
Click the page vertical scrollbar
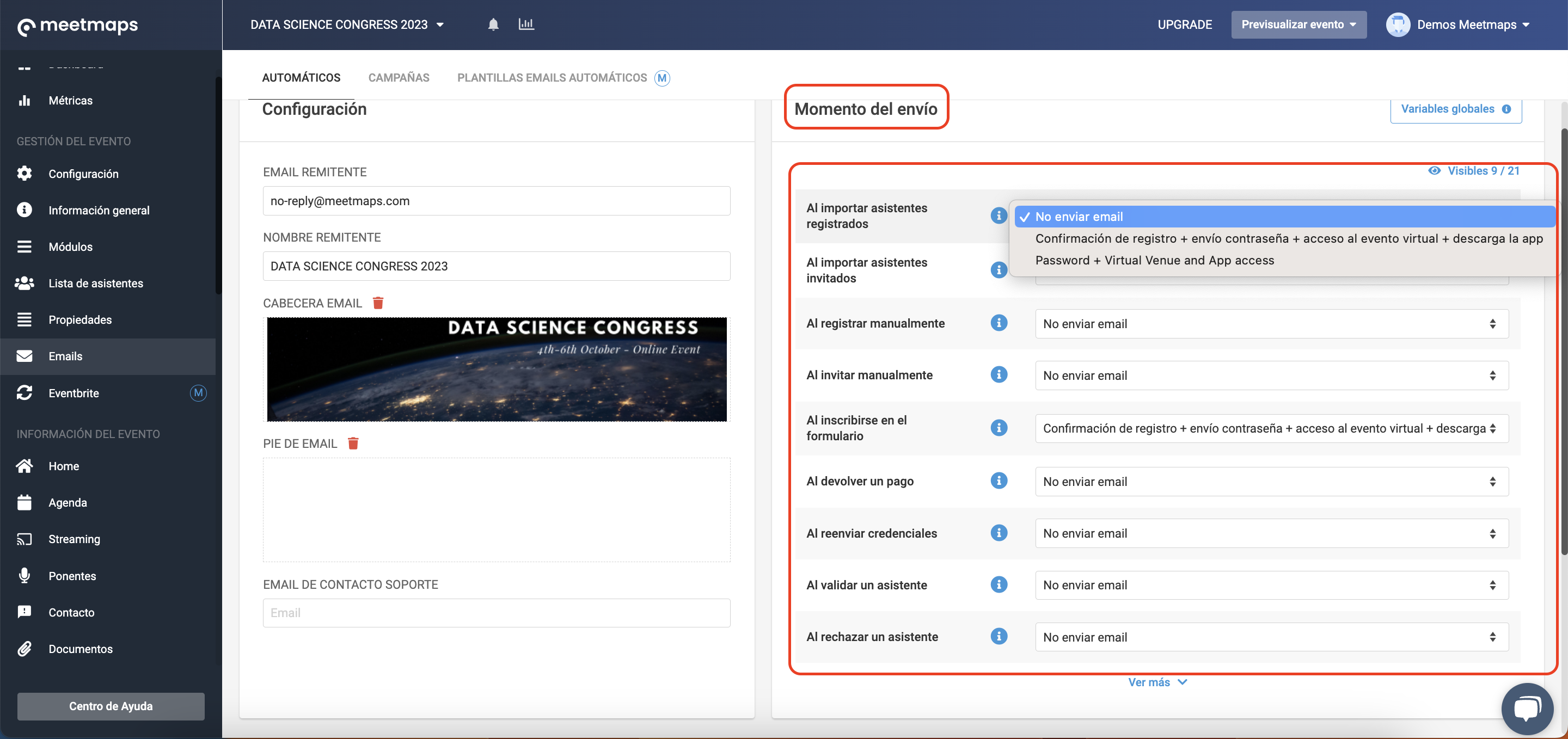[x=1563, y=341]
